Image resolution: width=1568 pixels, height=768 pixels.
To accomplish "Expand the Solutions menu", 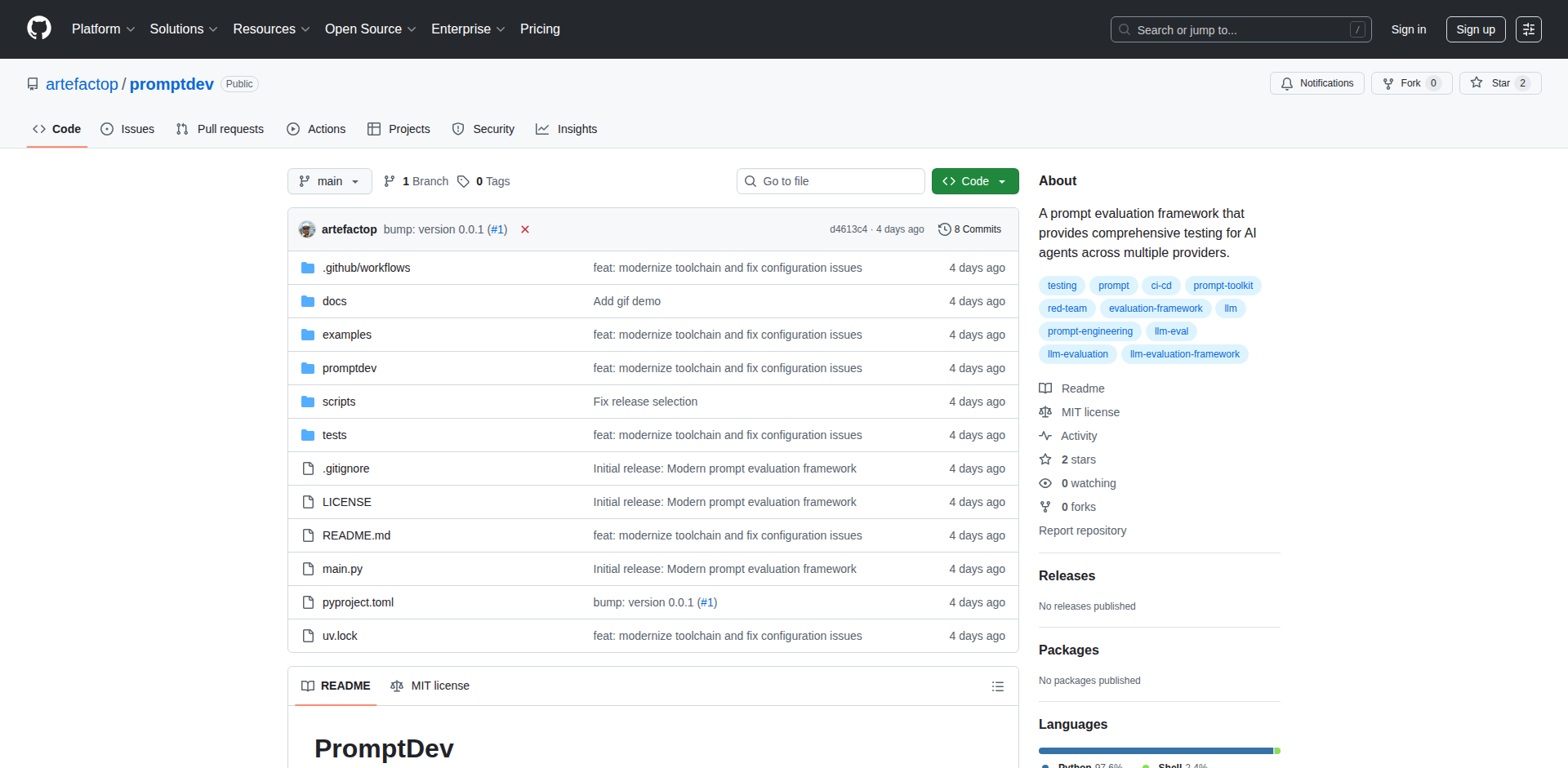I will [184, 29].
